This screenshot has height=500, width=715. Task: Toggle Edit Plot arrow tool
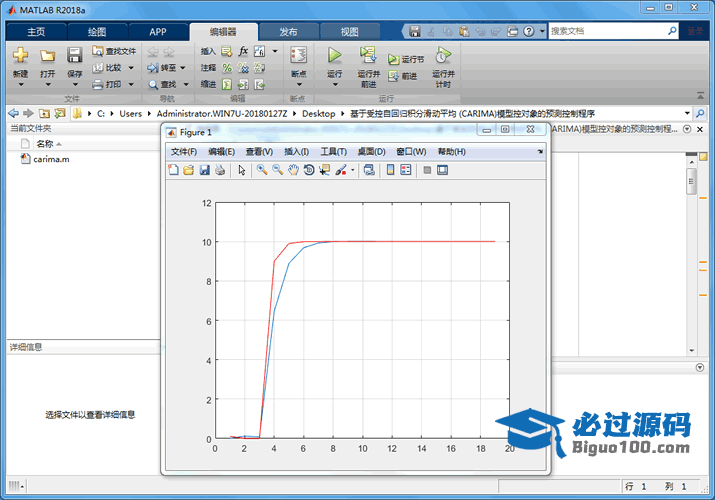coord(242,170)
